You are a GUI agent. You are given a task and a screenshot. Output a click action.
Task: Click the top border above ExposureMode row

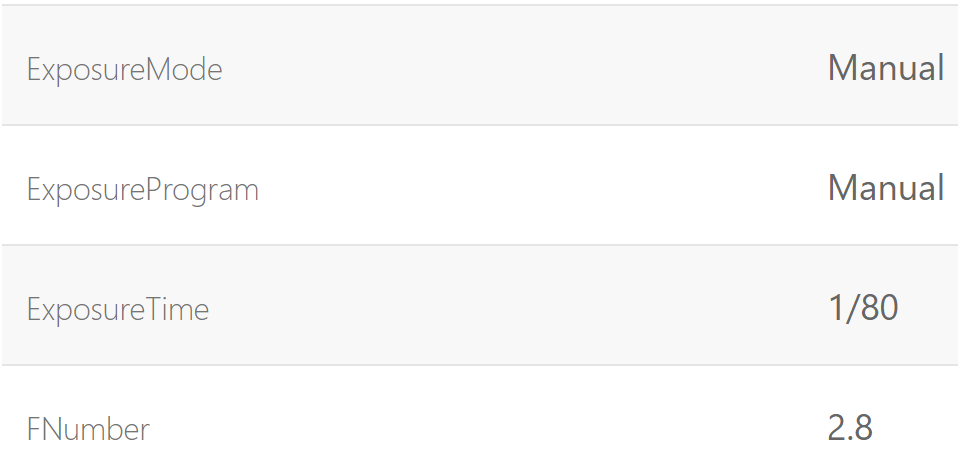coord(480,5)
